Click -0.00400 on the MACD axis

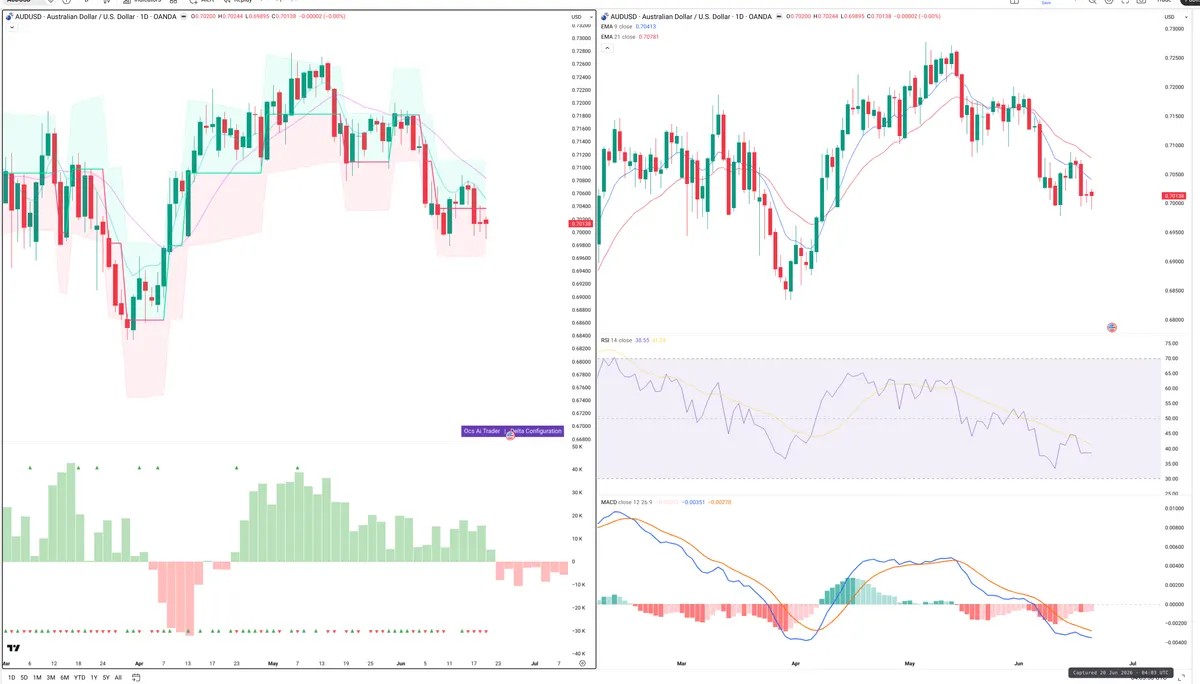(x=1175, y=643)
